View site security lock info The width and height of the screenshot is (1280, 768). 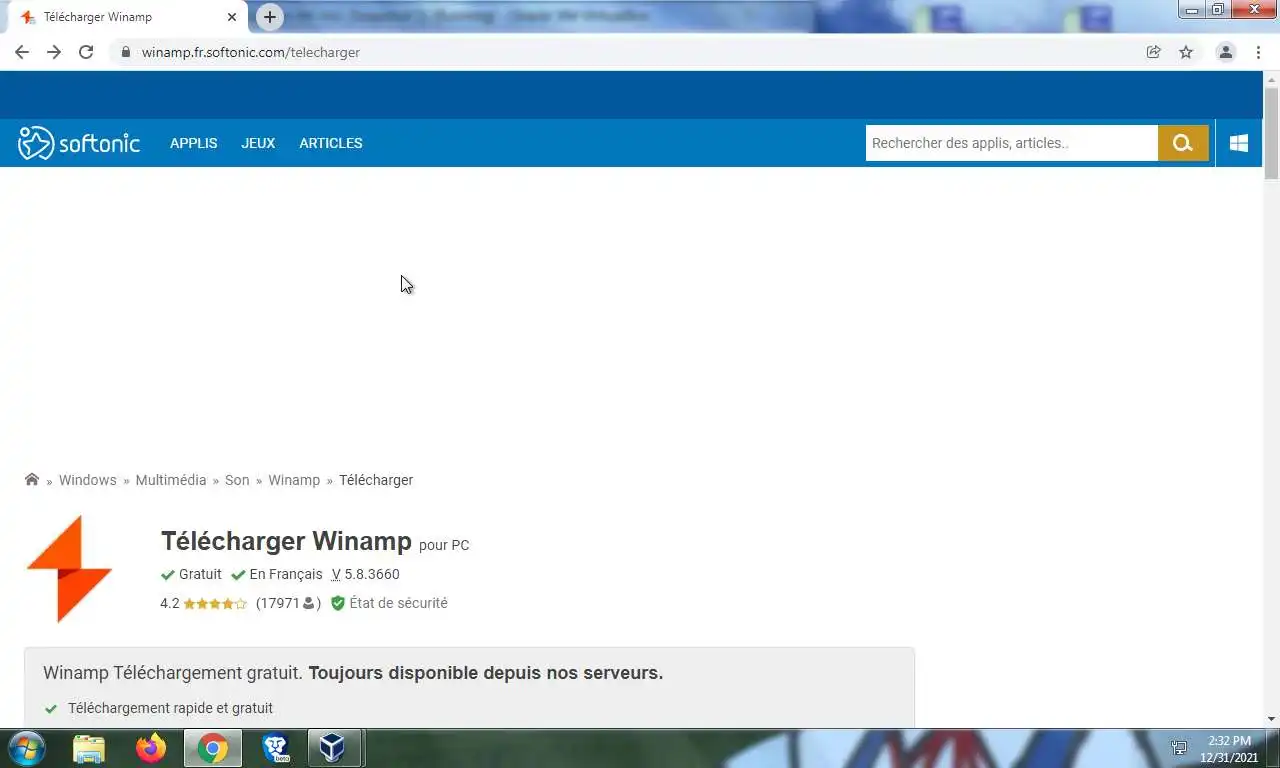click(x=126, y=52)
